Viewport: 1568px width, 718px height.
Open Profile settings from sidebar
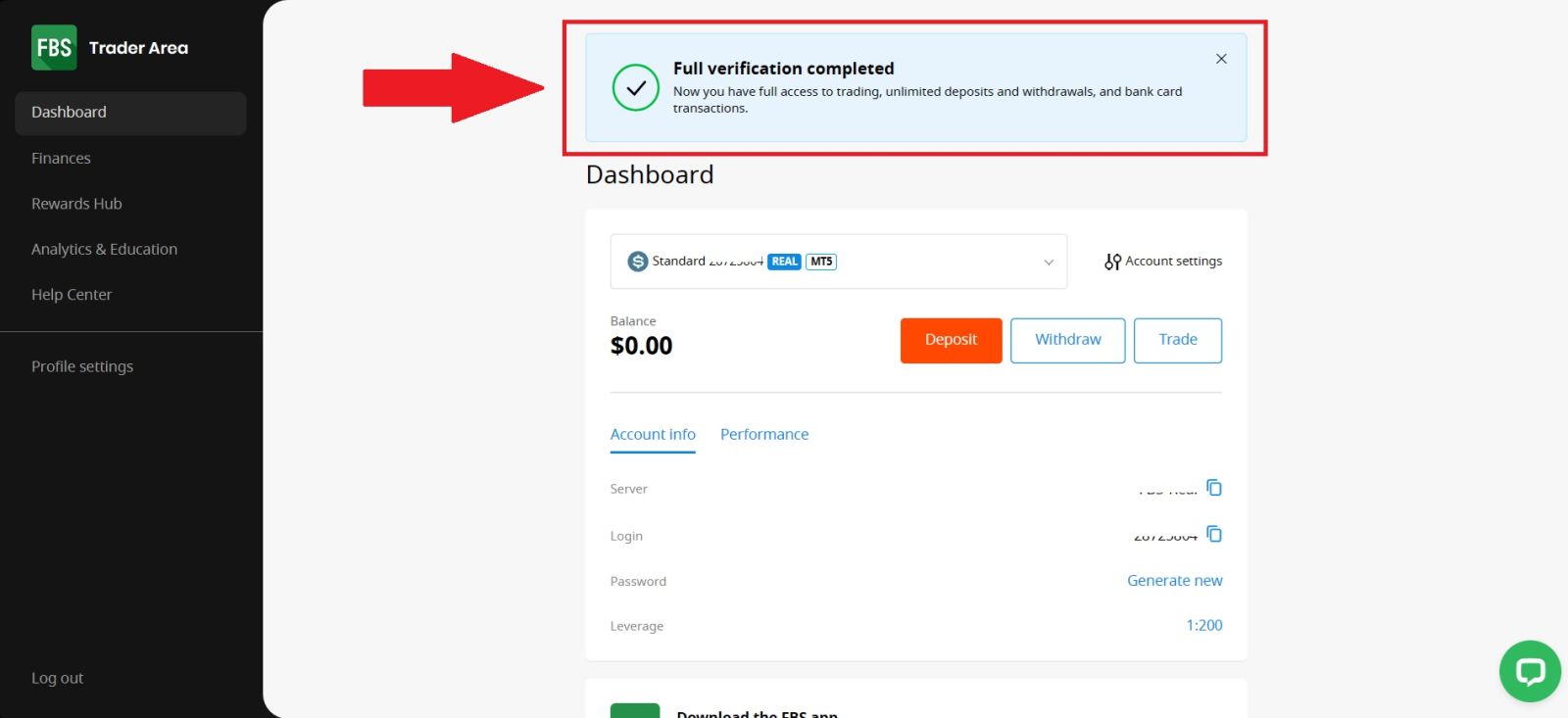click(x=82, y=366)
